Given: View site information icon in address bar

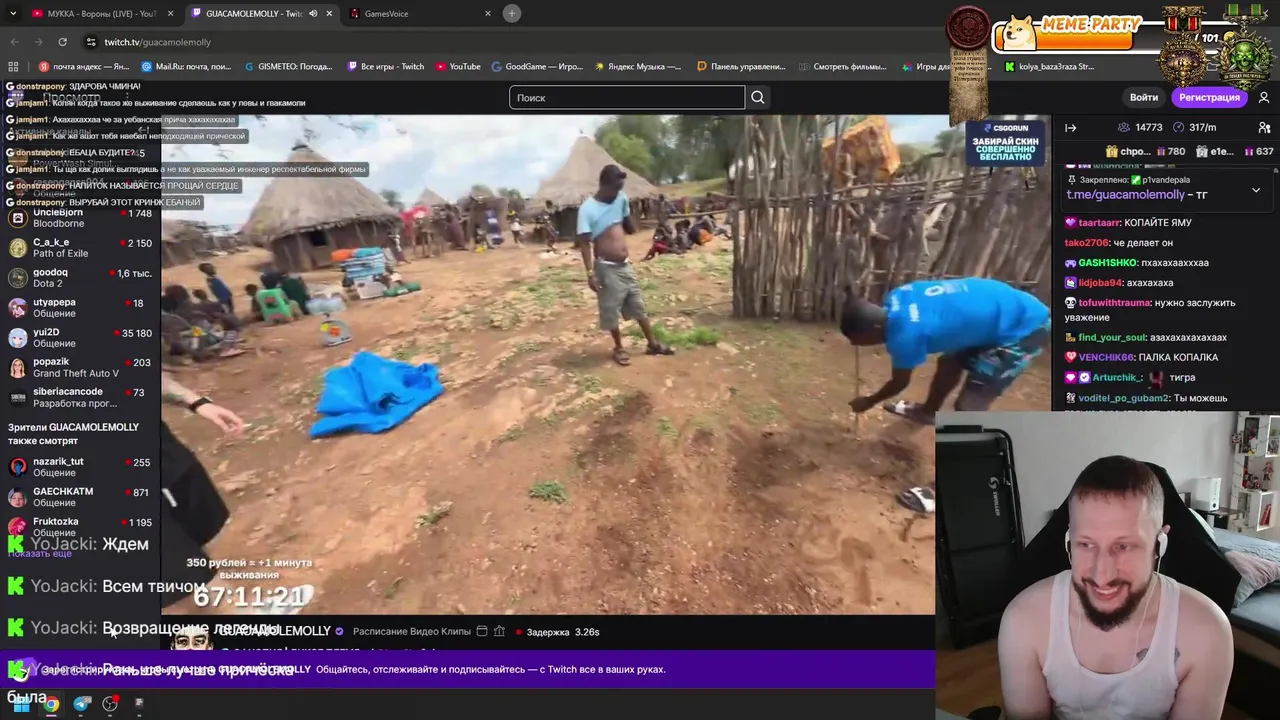Looking at the screenshot, I should pyautogui.click(x=91, y=42).
